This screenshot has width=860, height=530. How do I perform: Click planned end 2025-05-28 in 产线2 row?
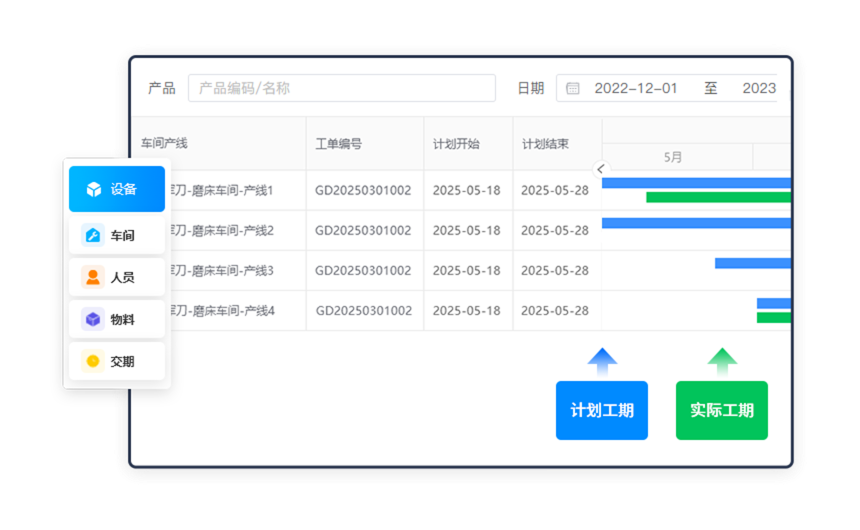(555, 230)
